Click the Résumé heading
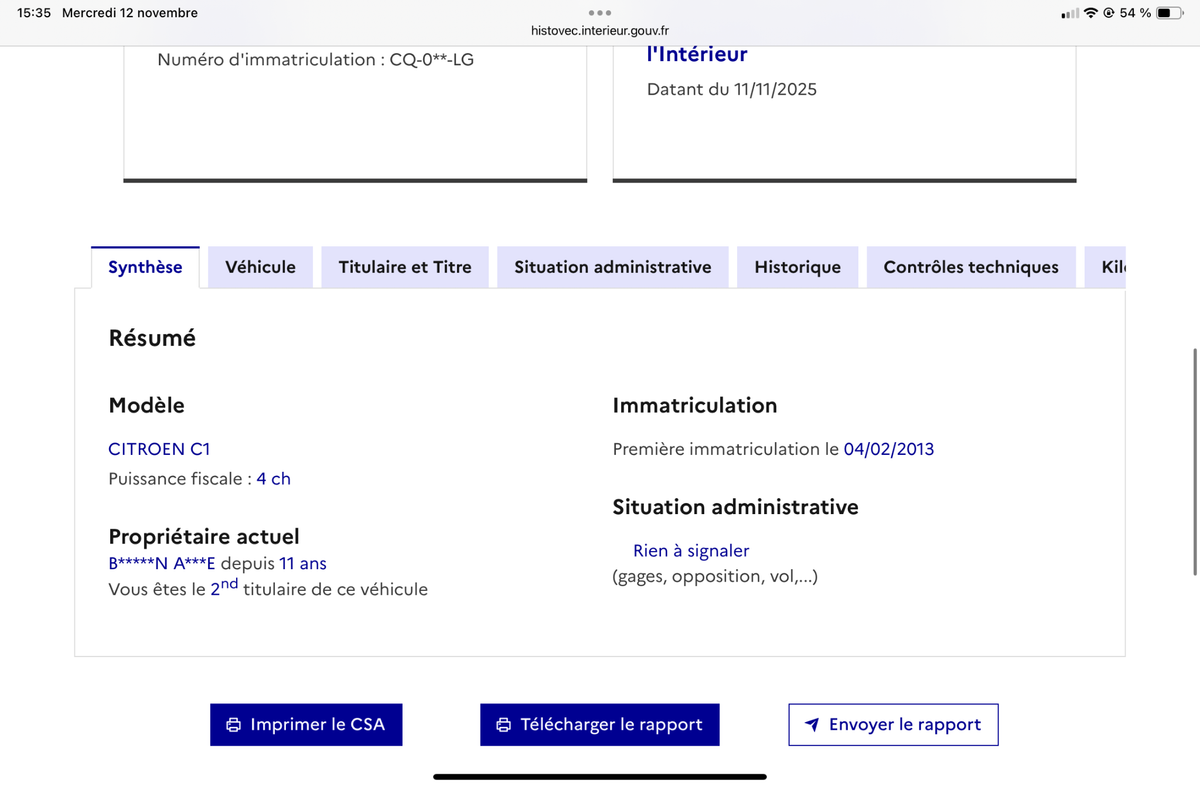Viewport: 1200px width, 788px height. 152,338
